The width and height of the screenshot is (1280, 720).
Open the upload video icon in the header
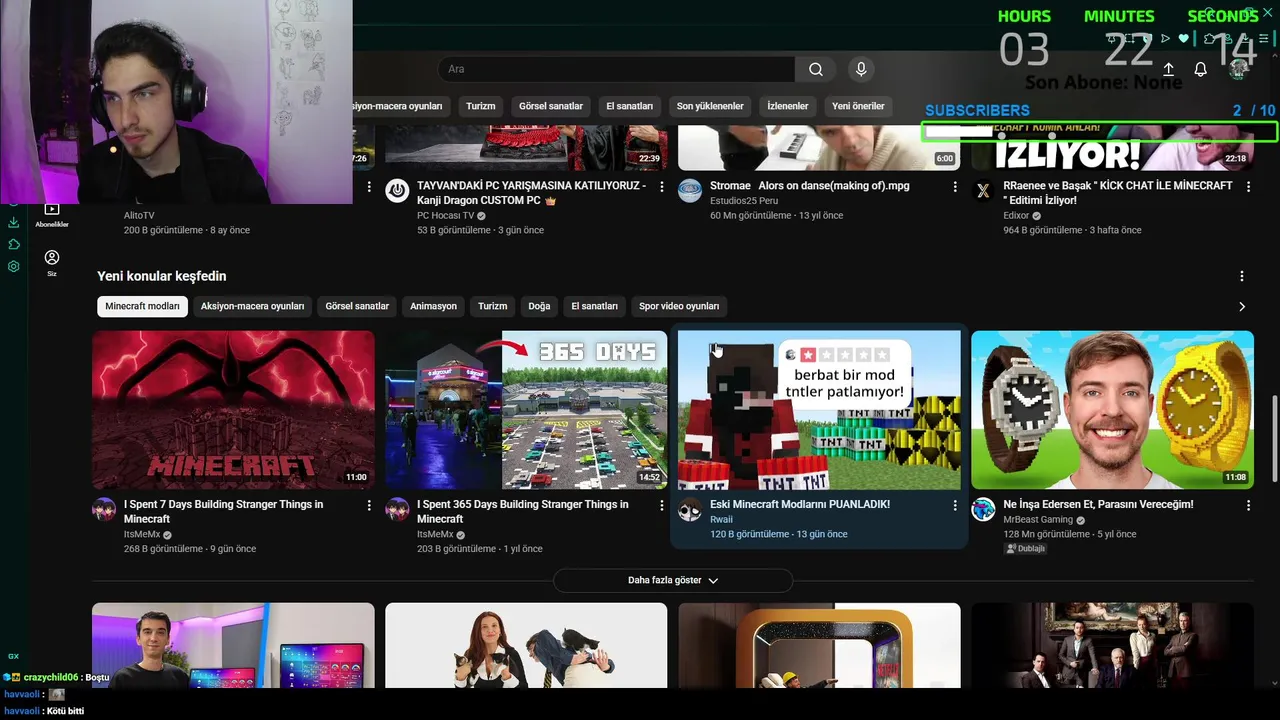[x=1168, y=69]
